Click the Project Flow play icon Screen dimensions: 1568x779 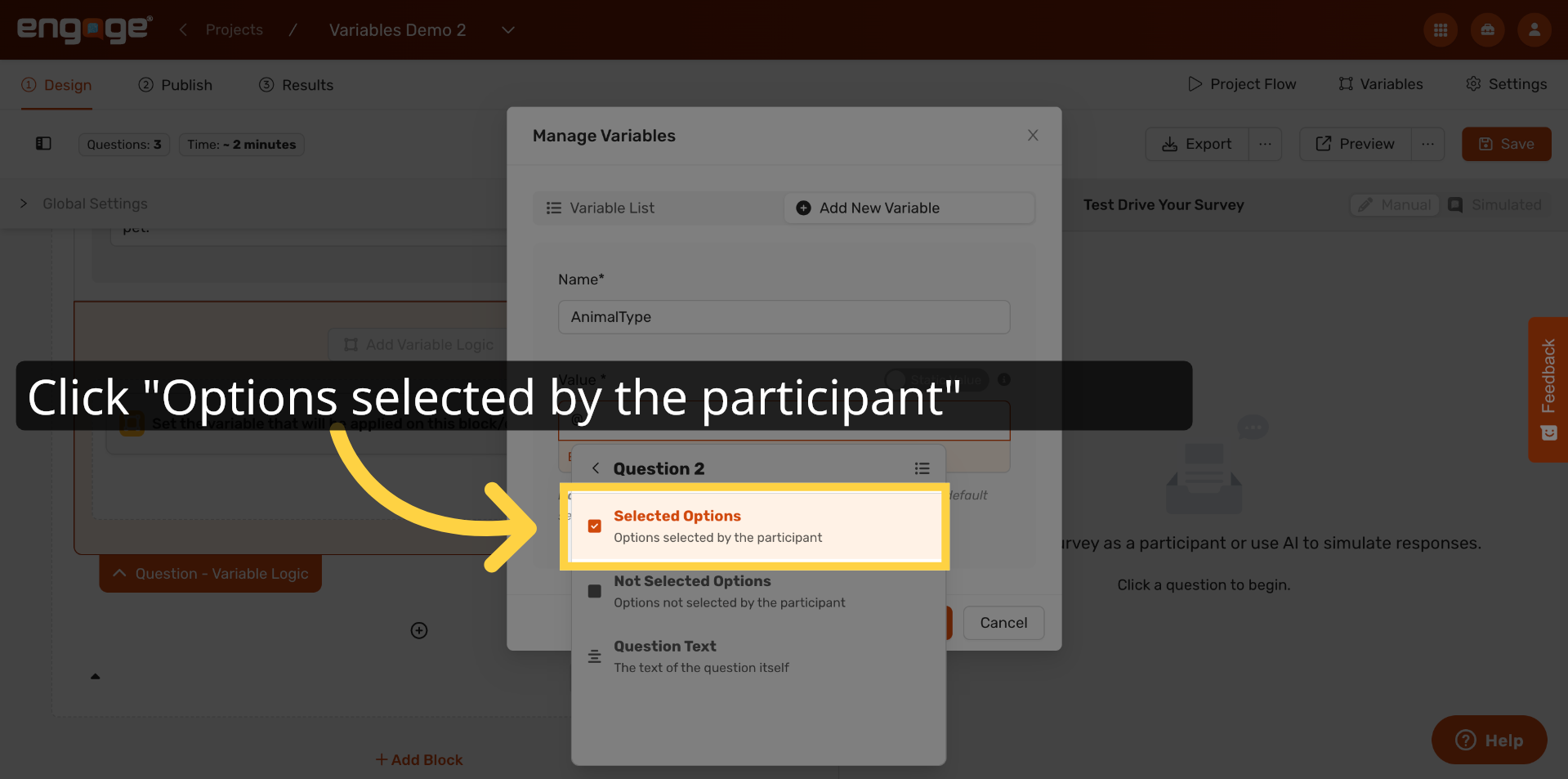point(1195,84)
